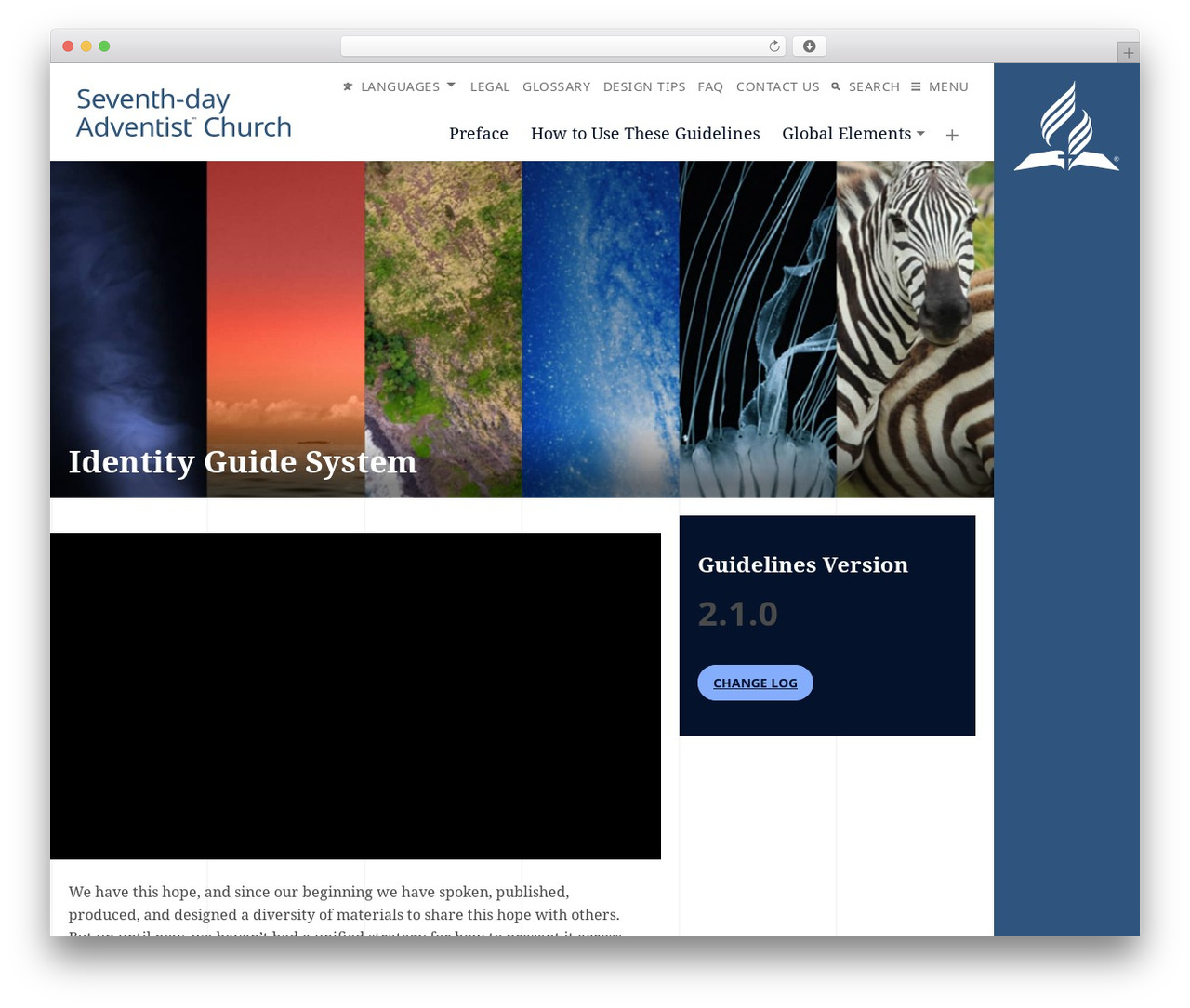Click the browser reload icon
This screenshot has height=1008, width=1190.
click(773, 46)
